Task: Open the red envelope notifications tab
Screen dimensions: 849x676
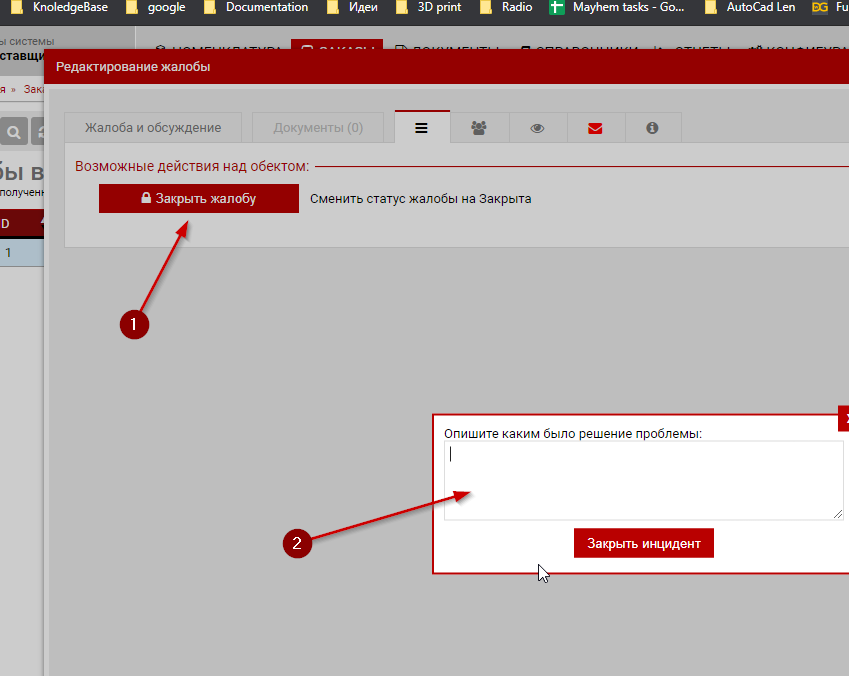Action: 596,128
